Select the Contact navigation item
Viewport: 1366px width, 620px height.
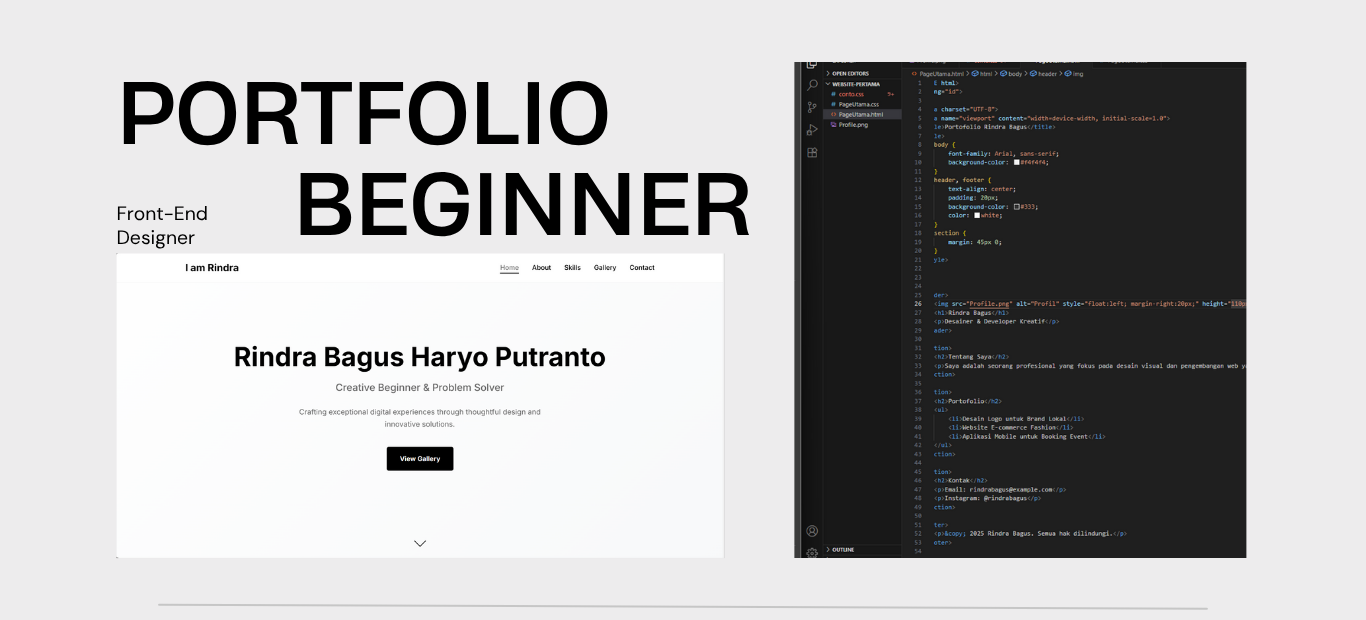(641, 267)
